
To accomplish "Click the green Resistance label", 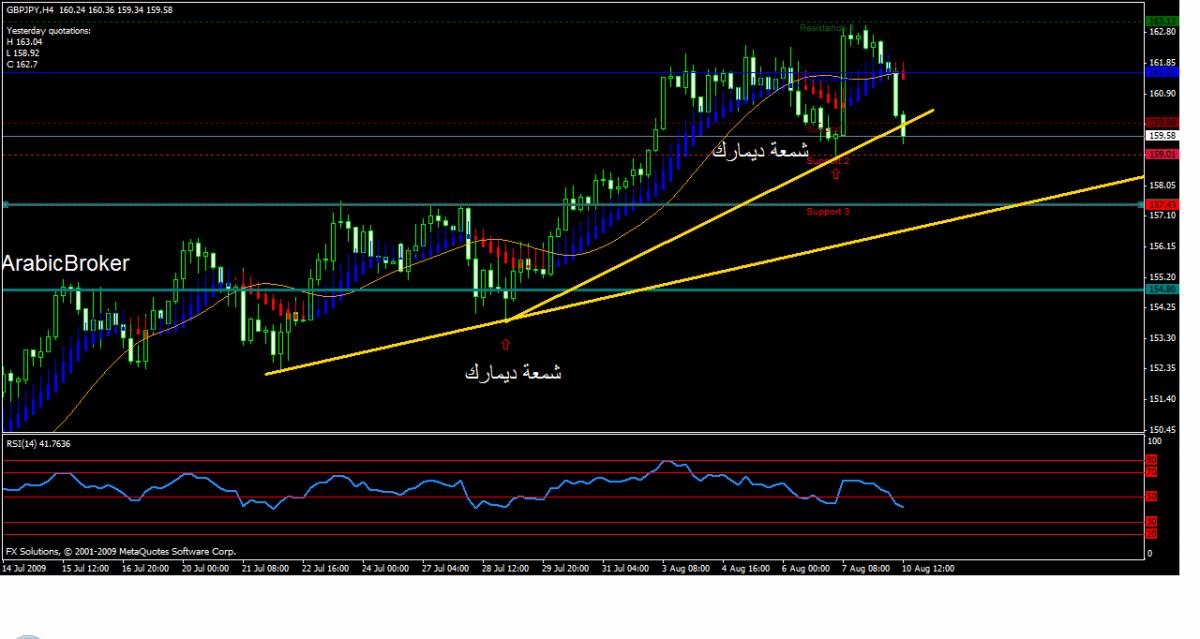I will click(825, 28).
